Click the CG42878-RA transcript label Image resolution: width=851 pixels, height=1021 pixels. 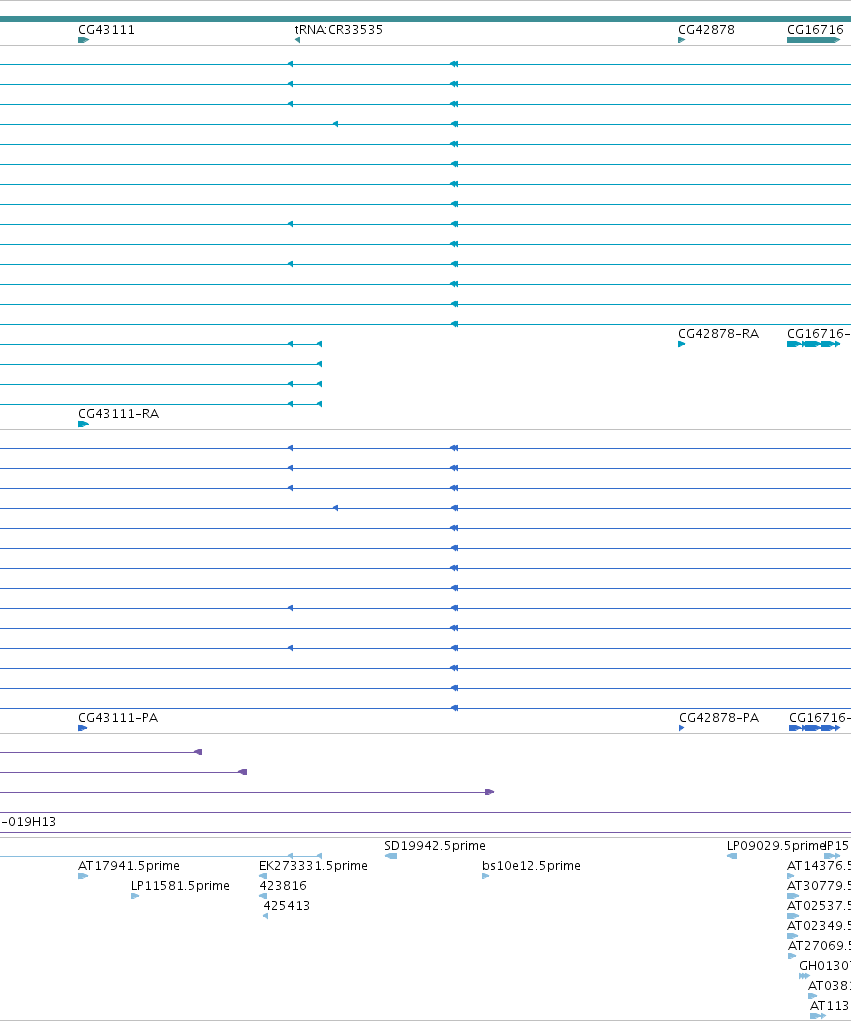pos(718,333)
